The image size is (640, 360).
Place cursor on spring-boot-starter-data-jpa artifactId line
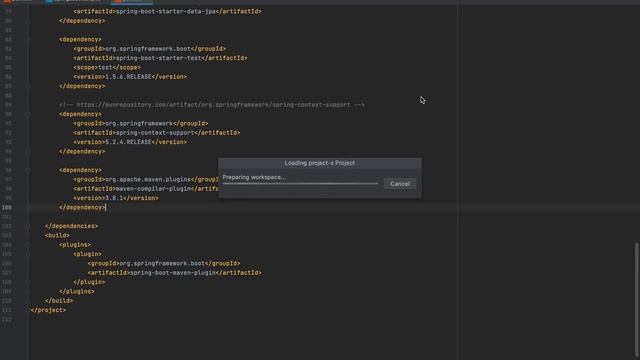(x=167, y=11)
